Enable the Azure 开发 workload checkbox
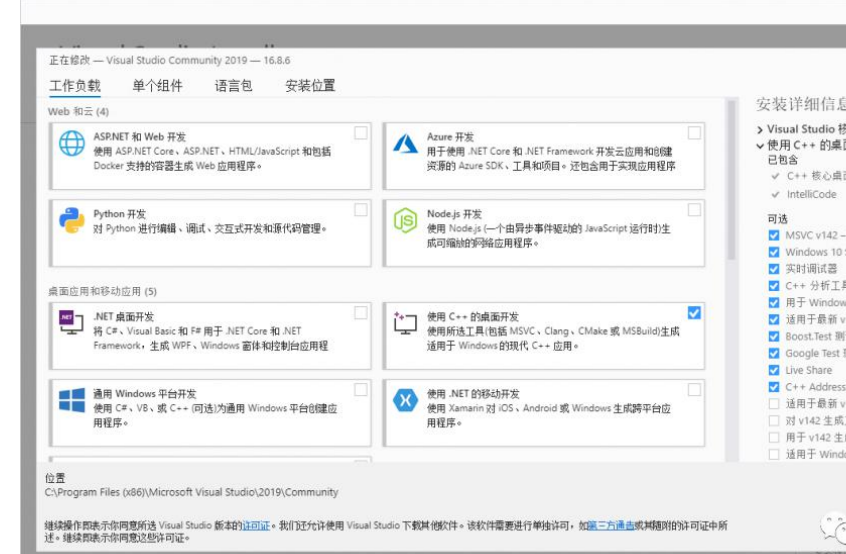Viewport: 846px width, 554px height. pos(694,133)
